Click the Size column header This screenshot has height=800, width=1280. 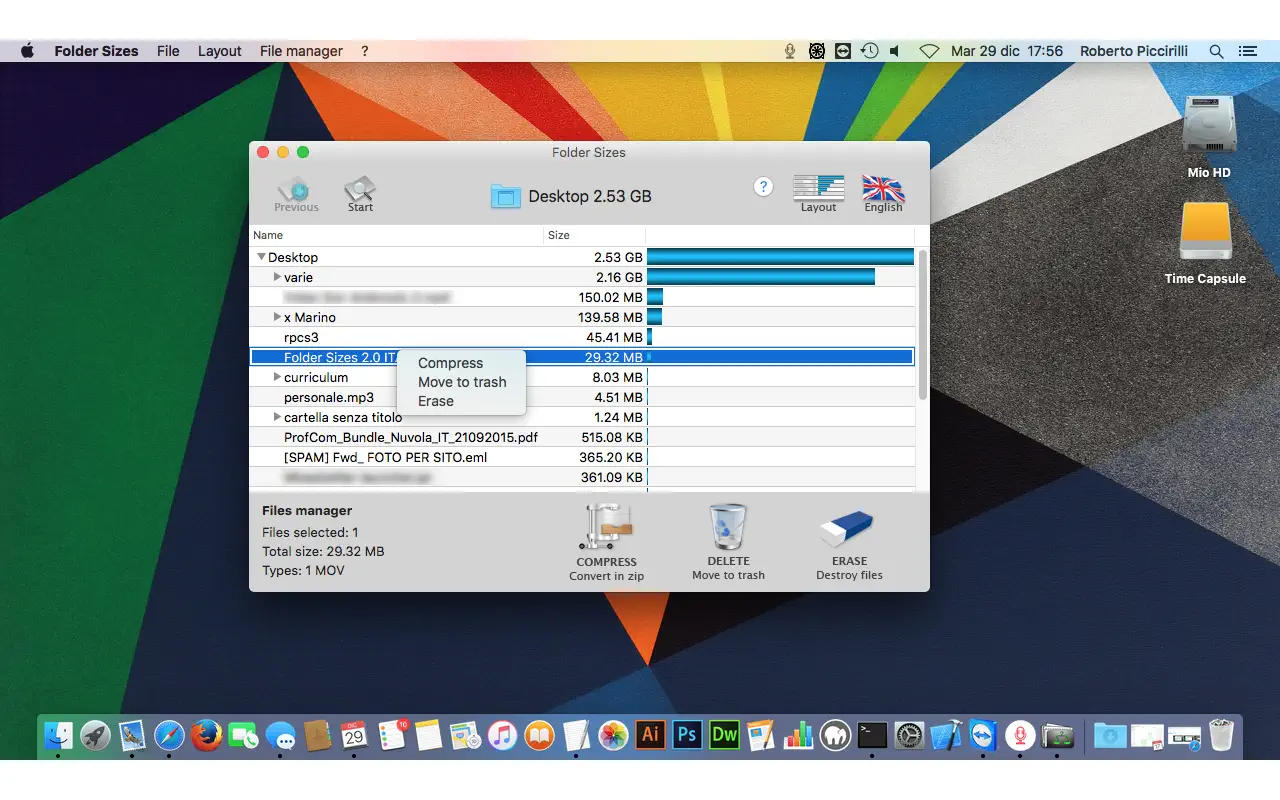(x=557, y=235)
